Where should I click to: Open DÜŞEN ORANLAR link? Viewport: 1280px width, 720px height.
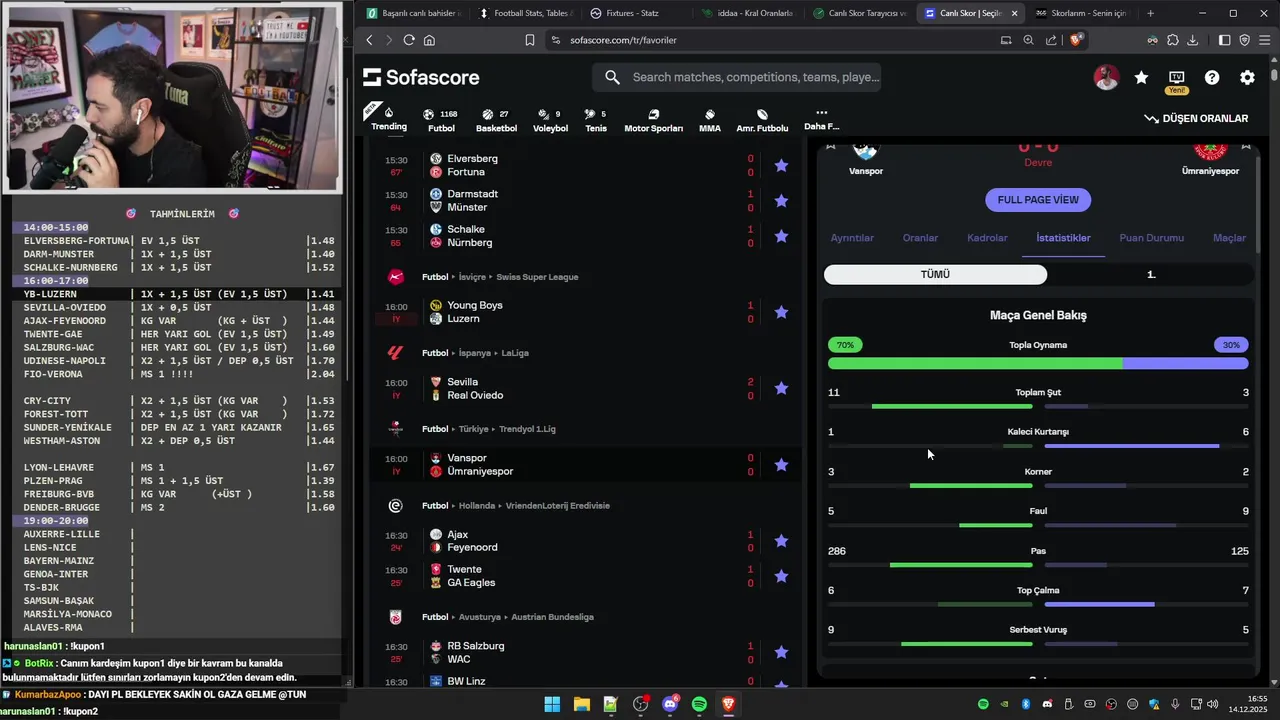point(1196,118)
